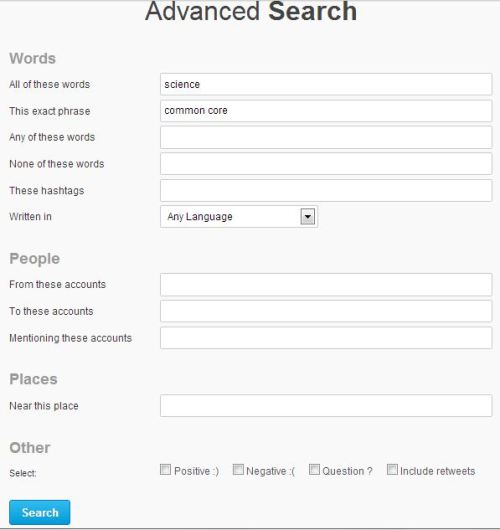Screen dimensions: 500x530
Task: Click the Question ? label text
Action: click(347, 471)
